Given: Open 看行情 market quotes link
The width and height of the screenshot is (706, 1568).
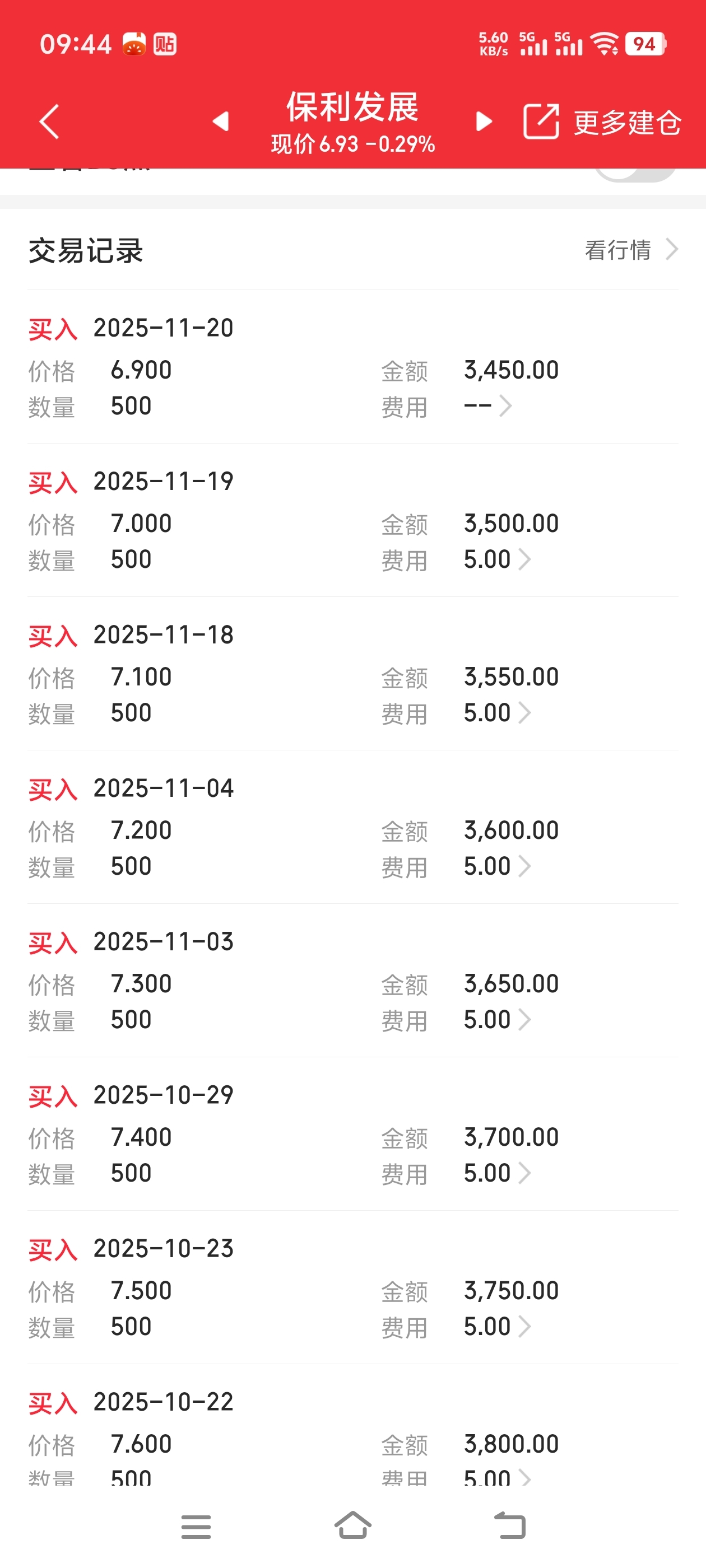Looking at the screenshot, I should (x=630, y=250).
